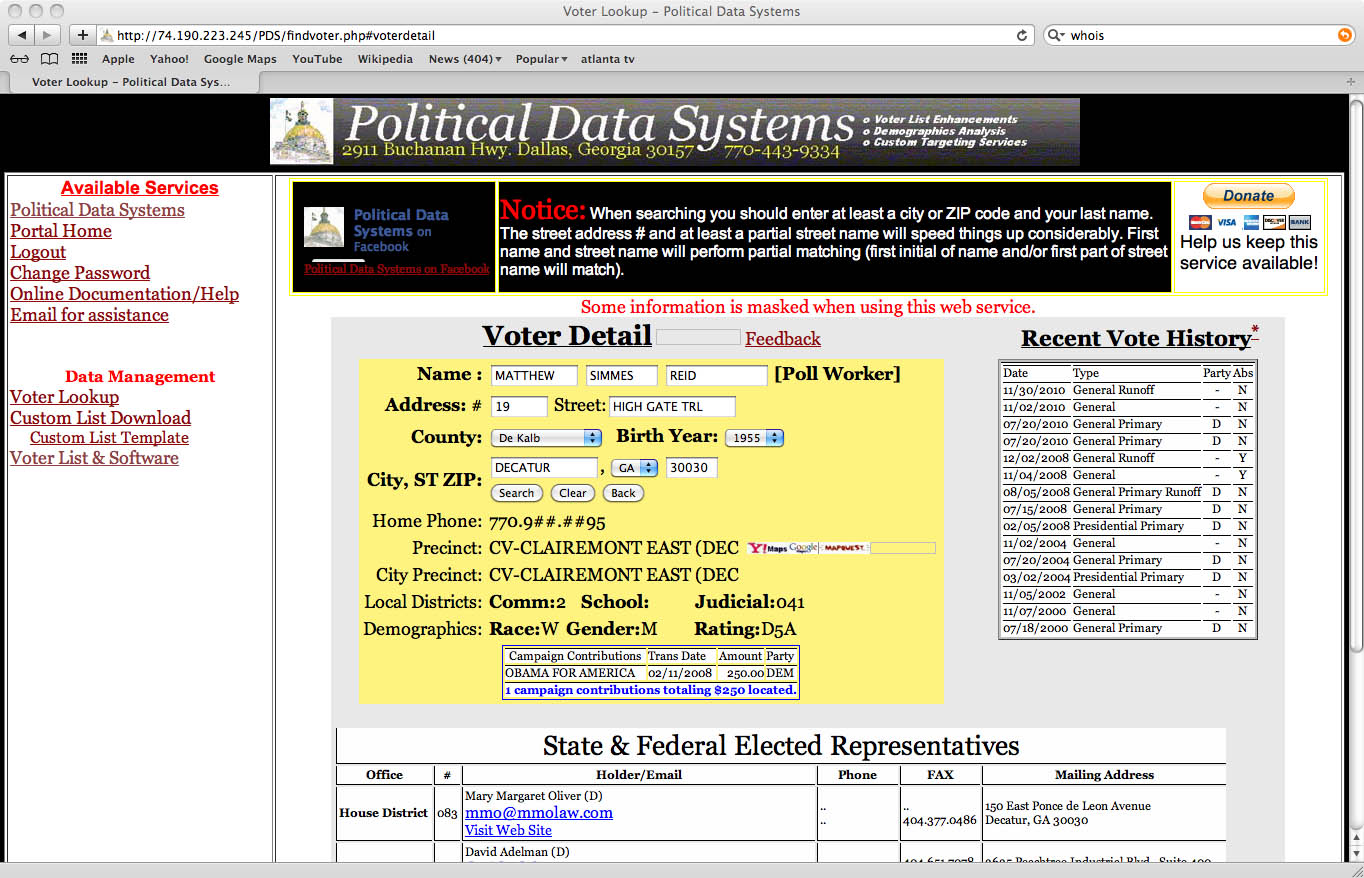Open the MapQuest logo link

point(844,548)
